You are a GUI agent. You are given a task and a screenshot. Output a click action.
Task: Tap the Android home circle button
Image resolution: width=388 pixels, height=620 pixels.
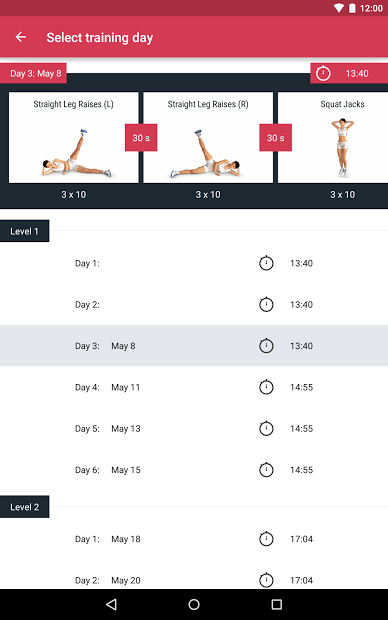[x=194, y=604]
